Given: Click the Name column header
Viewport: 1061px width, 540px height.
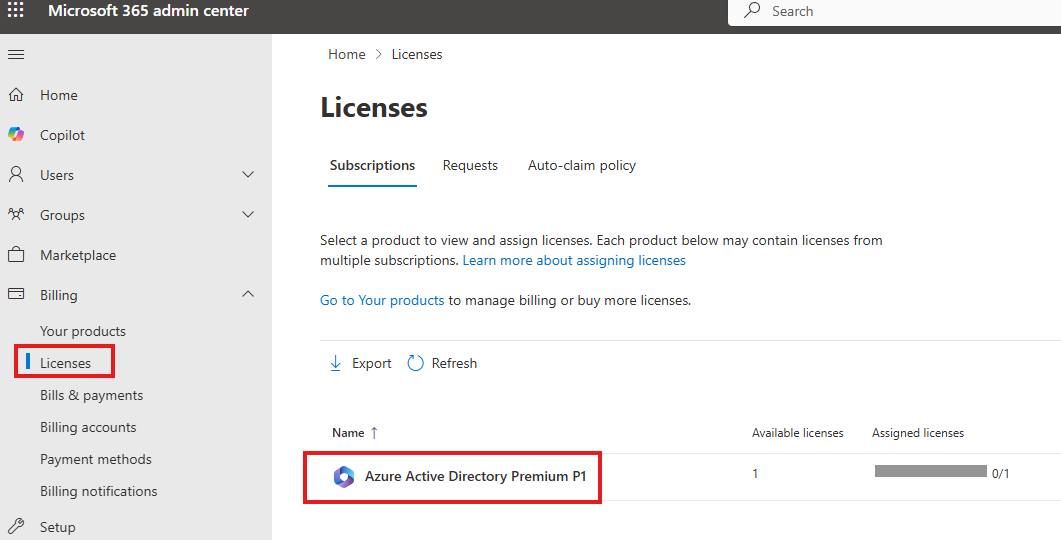Looking at the screenshot, I should tap(348, 433).
